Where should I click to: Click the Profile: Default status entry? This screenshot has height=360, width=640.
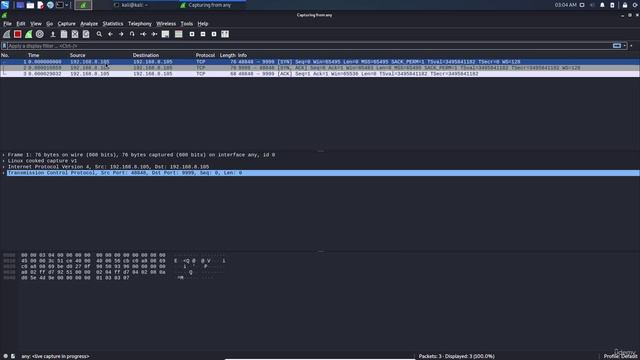pyautogui.click(x=621, y=356)
